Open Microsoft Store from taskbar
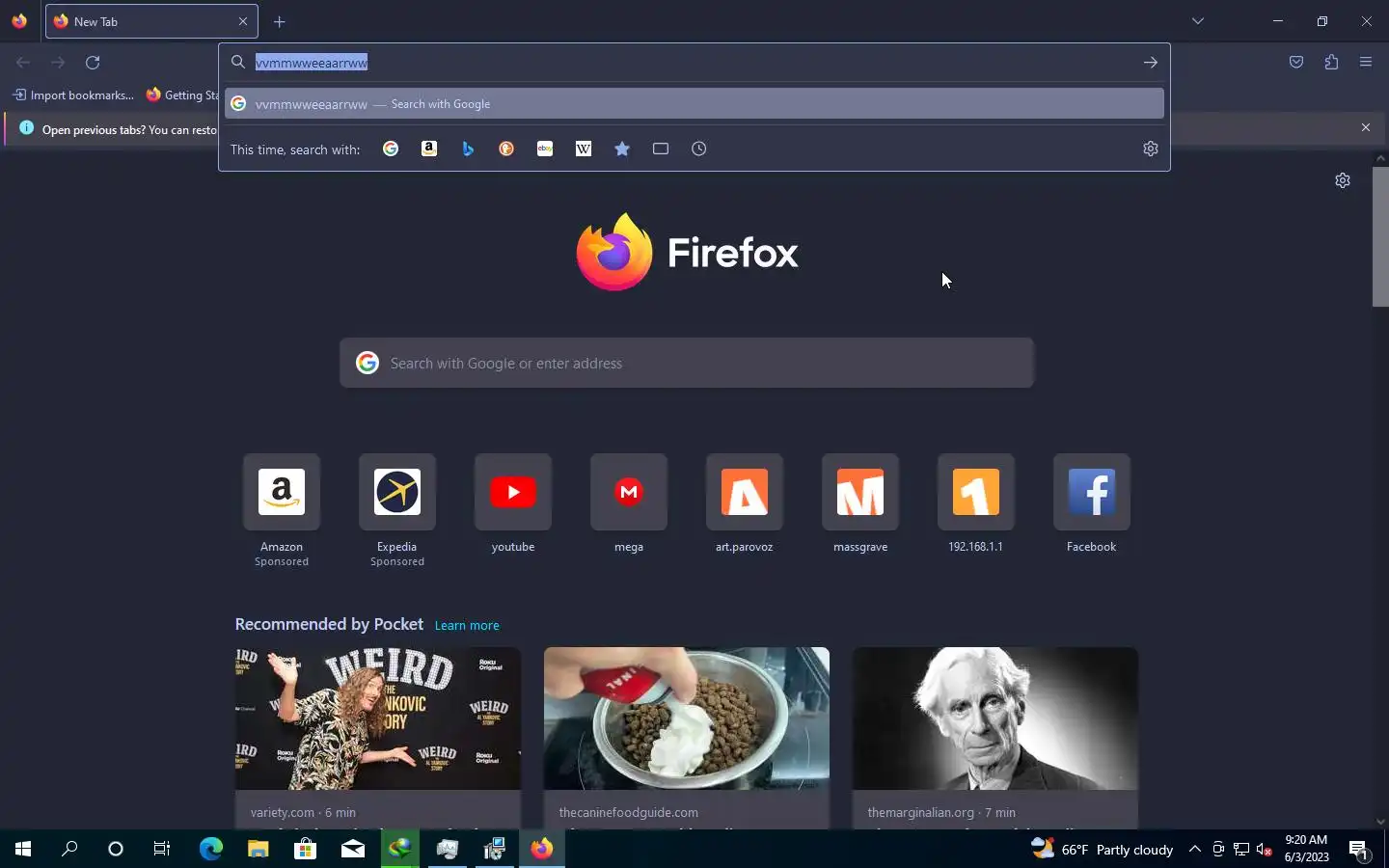Image resolution: width=1389 pixels, height=868 pixels. (305, 849)
